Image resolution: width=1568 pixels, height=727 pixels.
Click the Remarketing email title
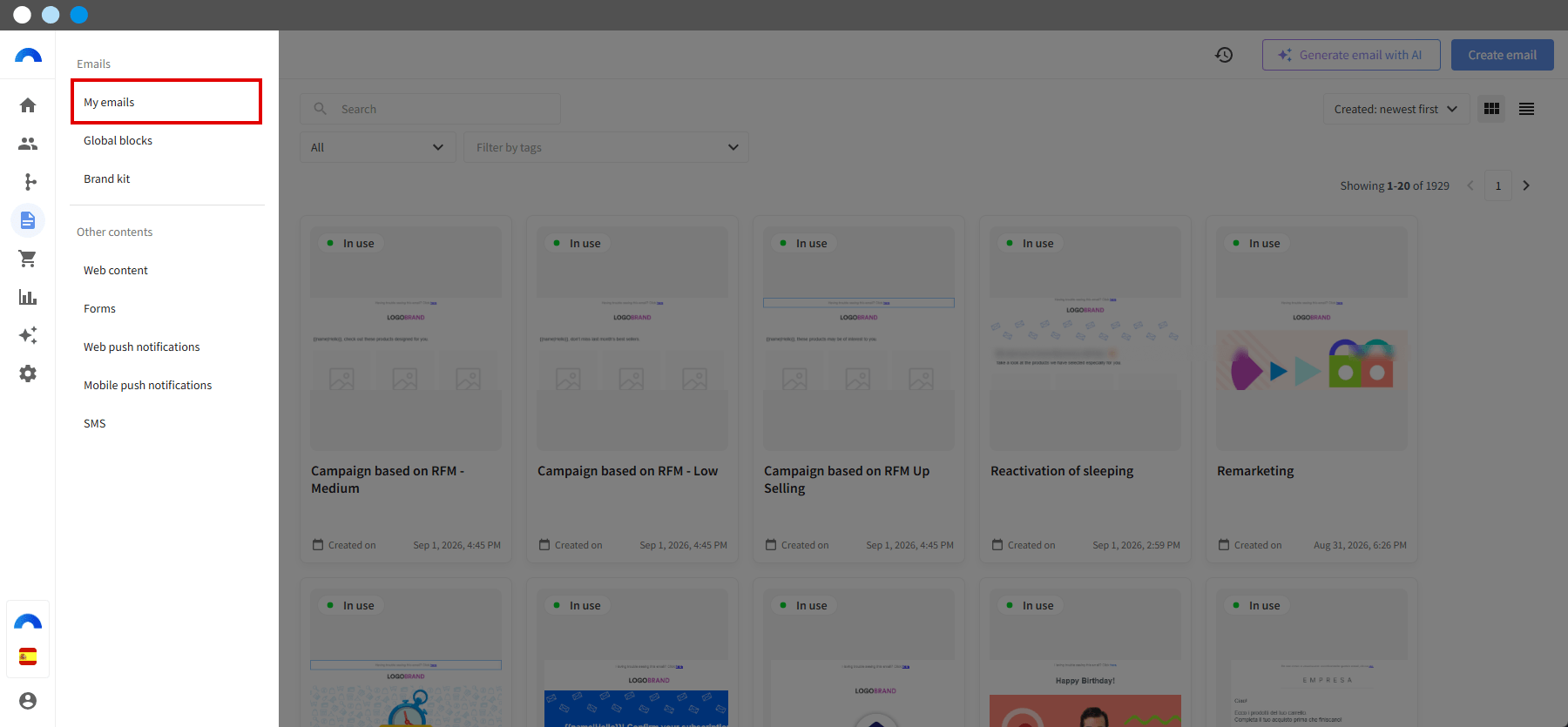[1255, 471]
